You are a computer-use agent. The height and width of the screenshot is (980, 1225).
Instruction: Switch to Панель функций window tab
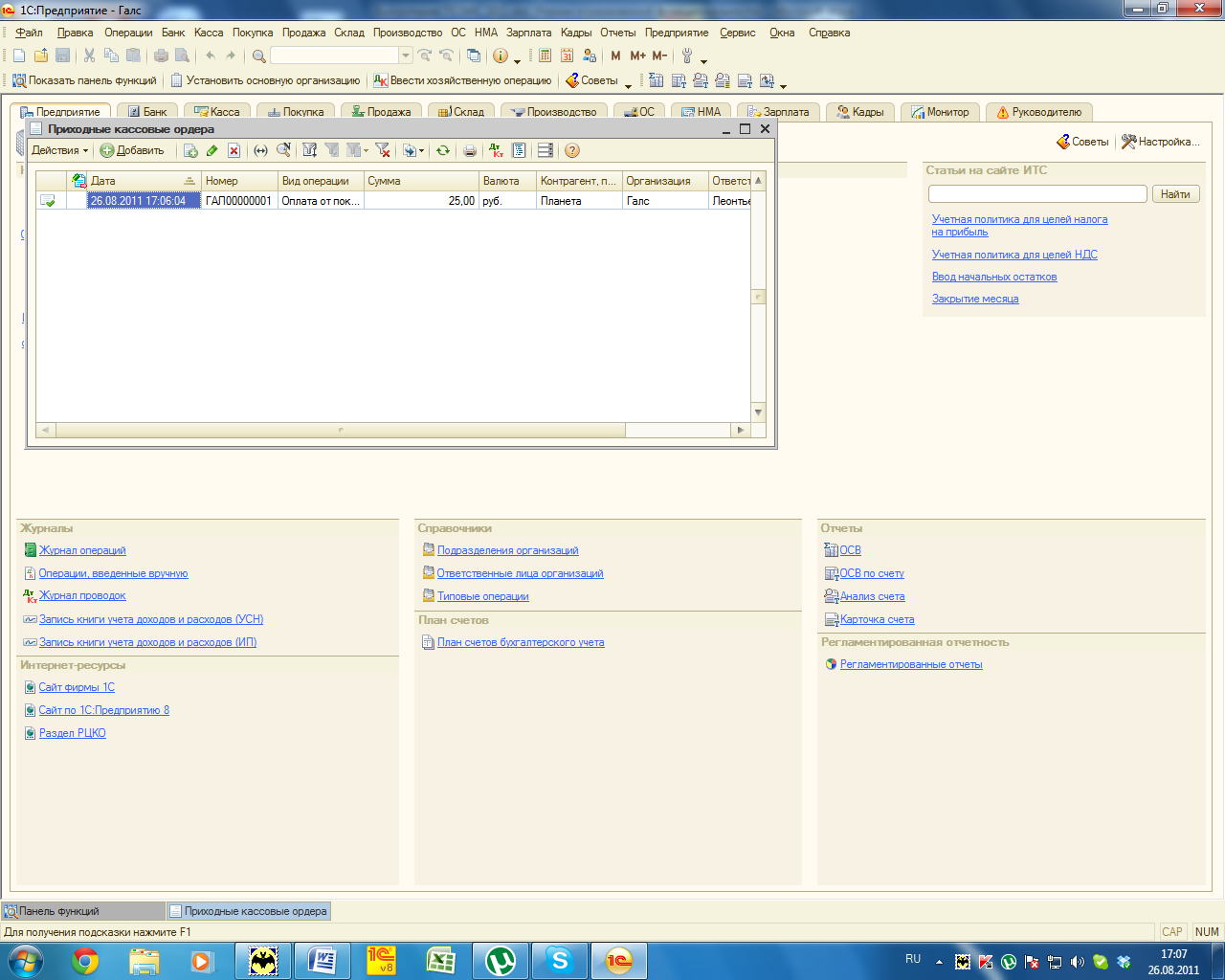(x=84, y=911)
